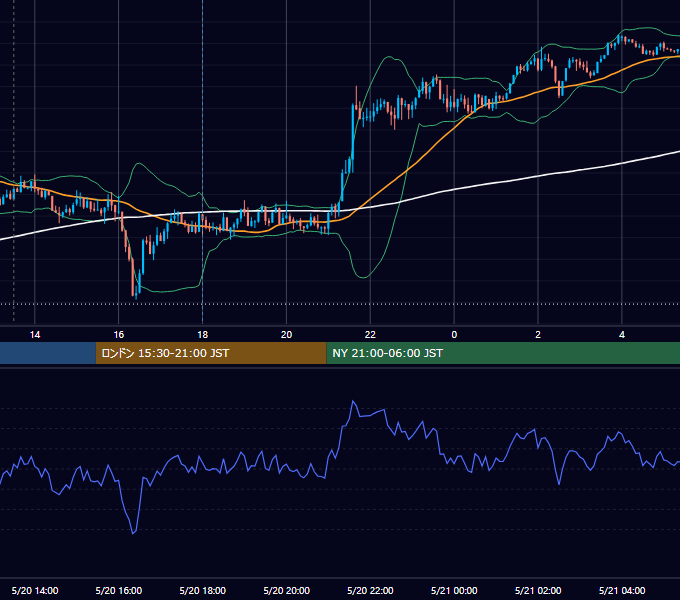Click the London 15:30-21:00 JST session bar
680x600 pixels.
pyautogui.click(x=211, y=353)
